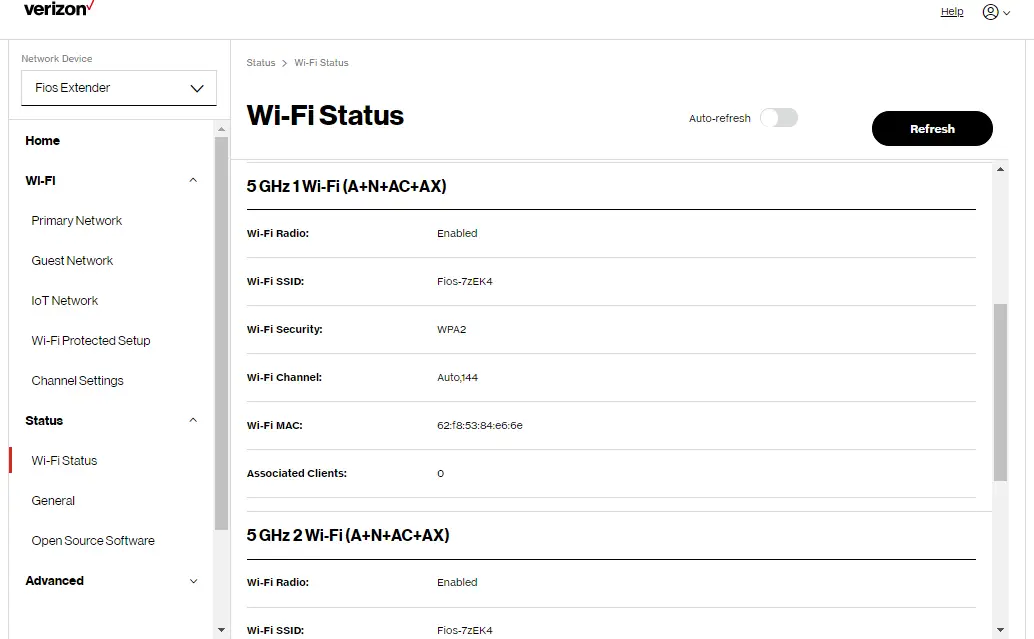Select Primary Network in sidebar
This screenshot has width=1034, height=639.
pyautogui.click(x=76, y=220)
